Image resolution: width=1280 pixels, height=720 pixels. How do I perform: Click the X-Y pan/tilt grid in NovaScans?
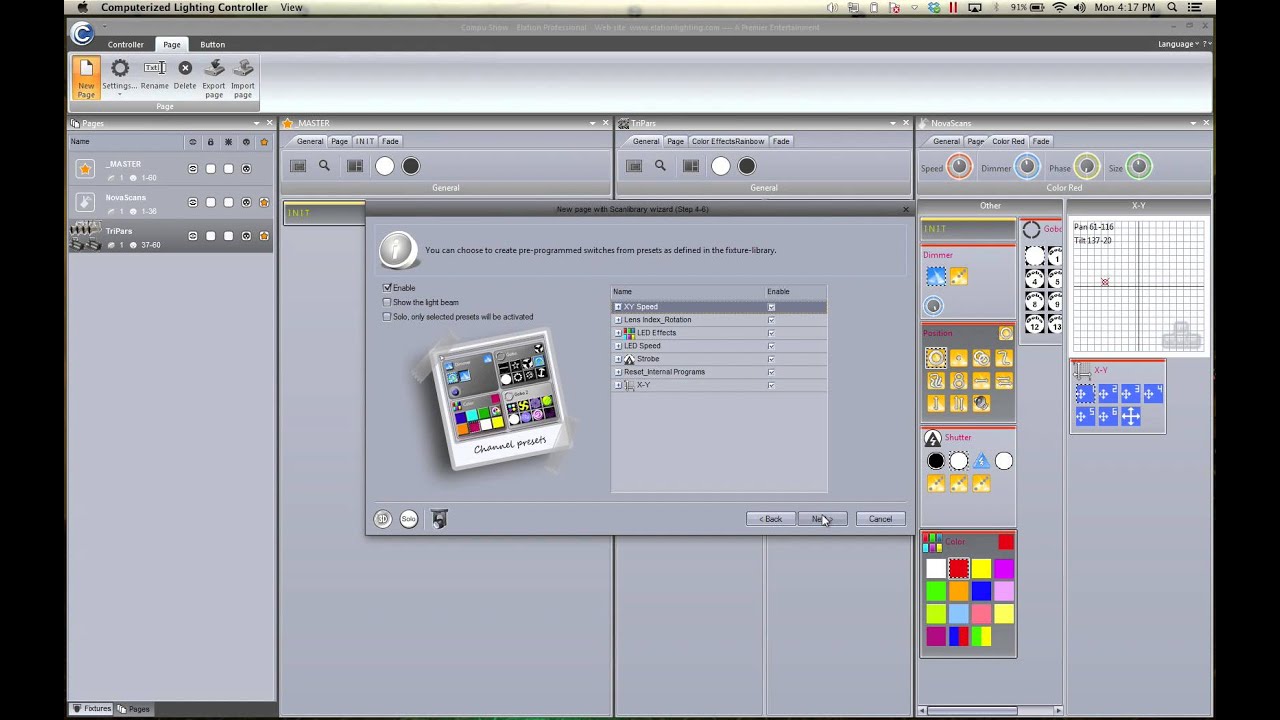coord(1138,287)
